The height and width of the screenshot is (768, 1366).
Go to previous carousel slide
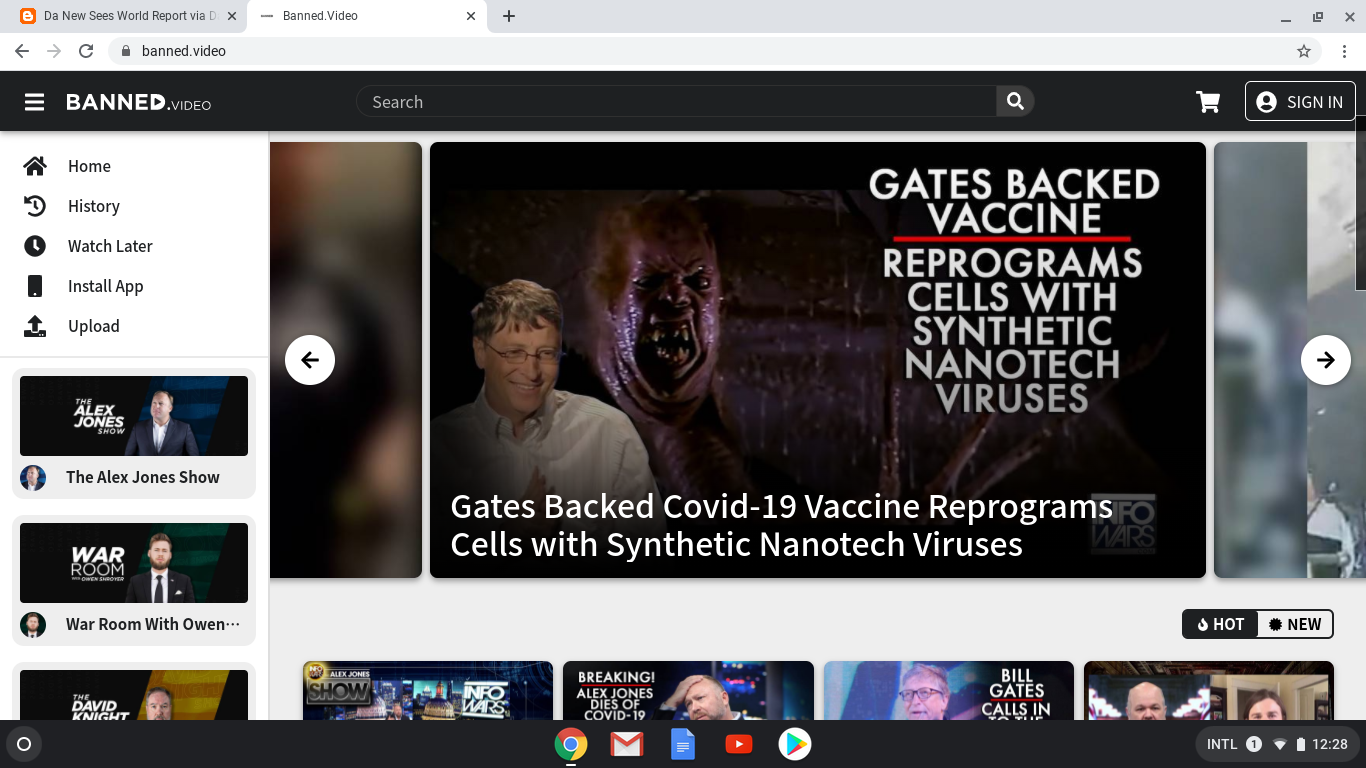click(x=310, y=360)
